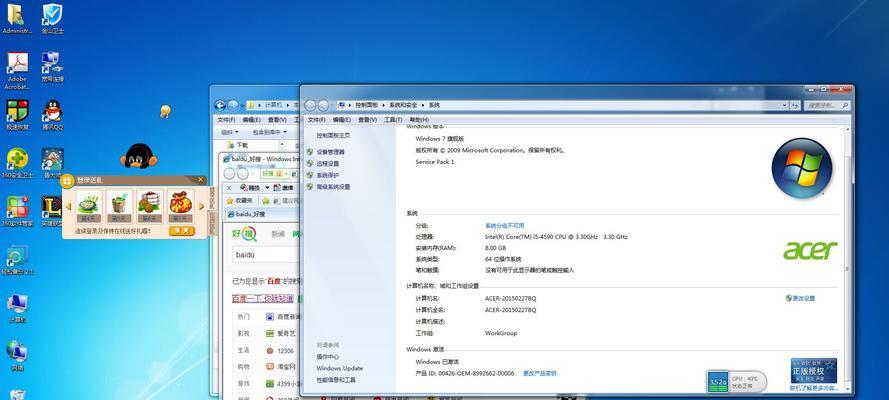The height and width of the screenshot is (400, 889).
Task: Click the 领取 button in the gift popup
Action: click(x=181, y=231)
